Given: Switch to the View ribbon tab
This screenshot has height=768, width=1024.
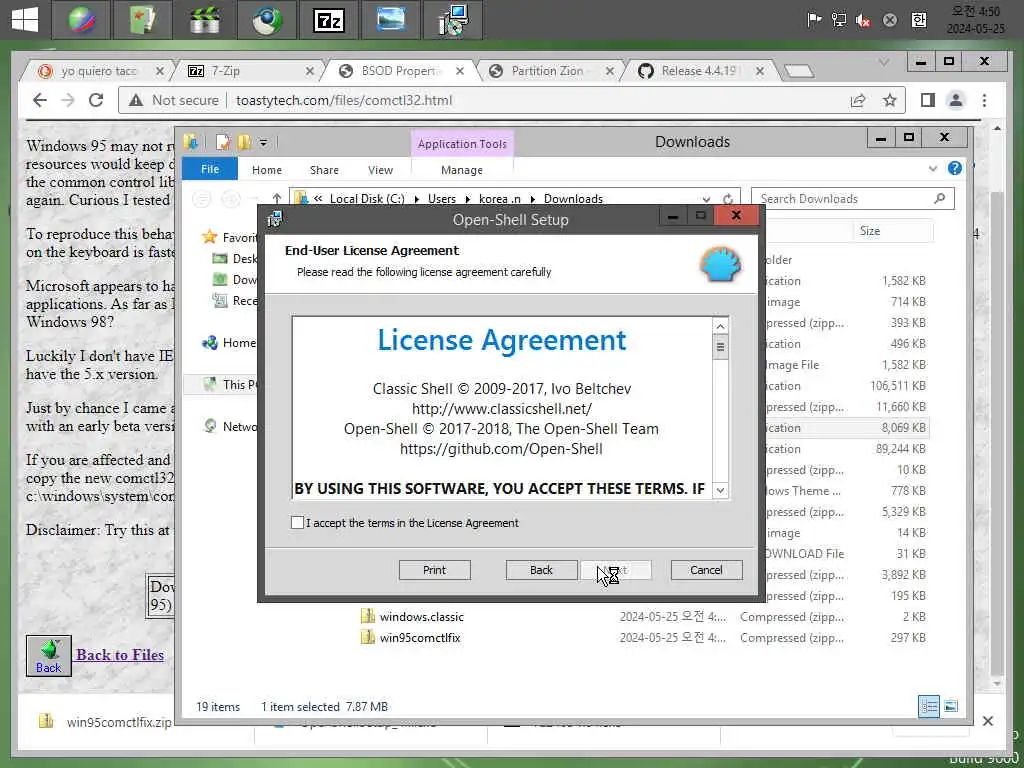Looking at the screenshot, I should [x=380, y=170].
